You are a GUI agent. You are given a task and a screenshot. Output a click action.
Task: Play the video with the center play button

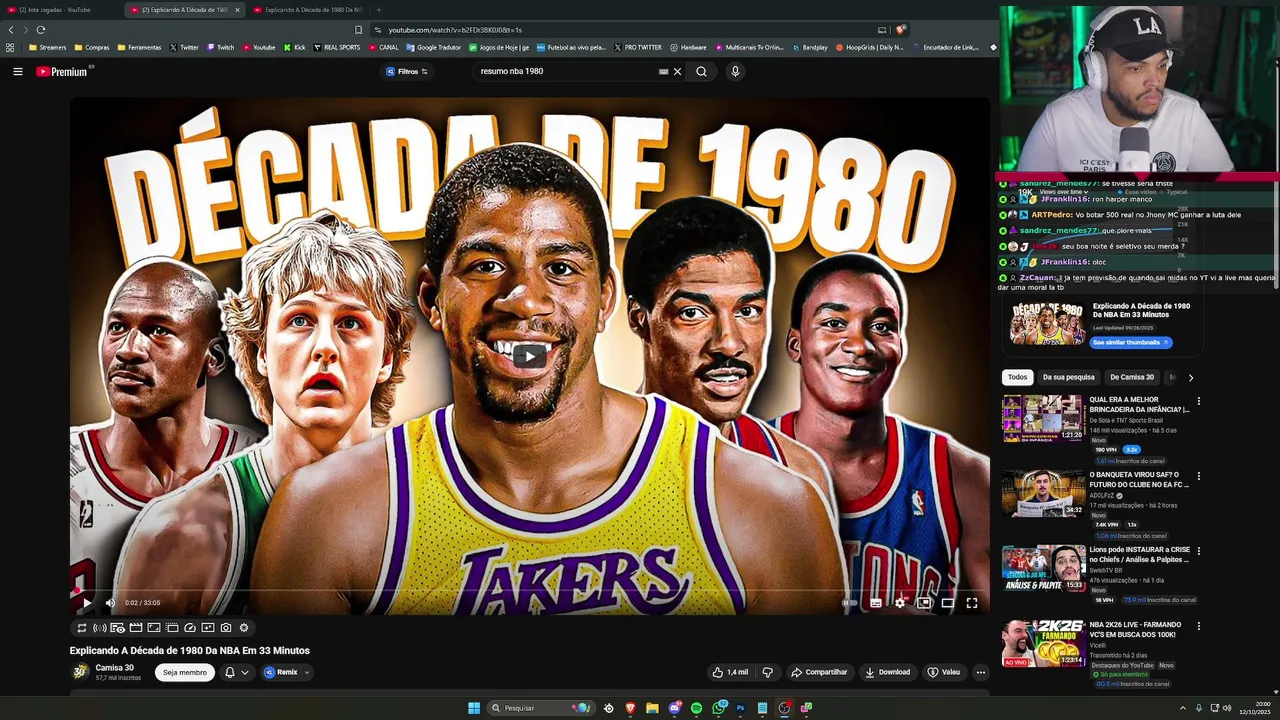529,355
